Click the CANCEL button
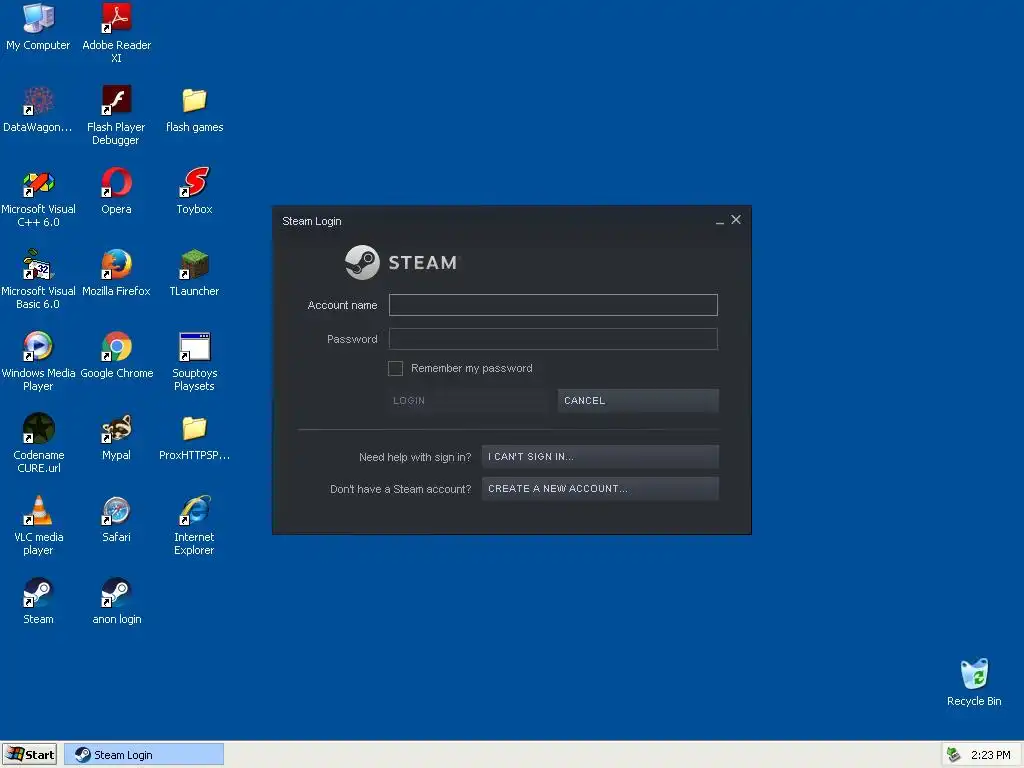 click(x=638, y=400)
